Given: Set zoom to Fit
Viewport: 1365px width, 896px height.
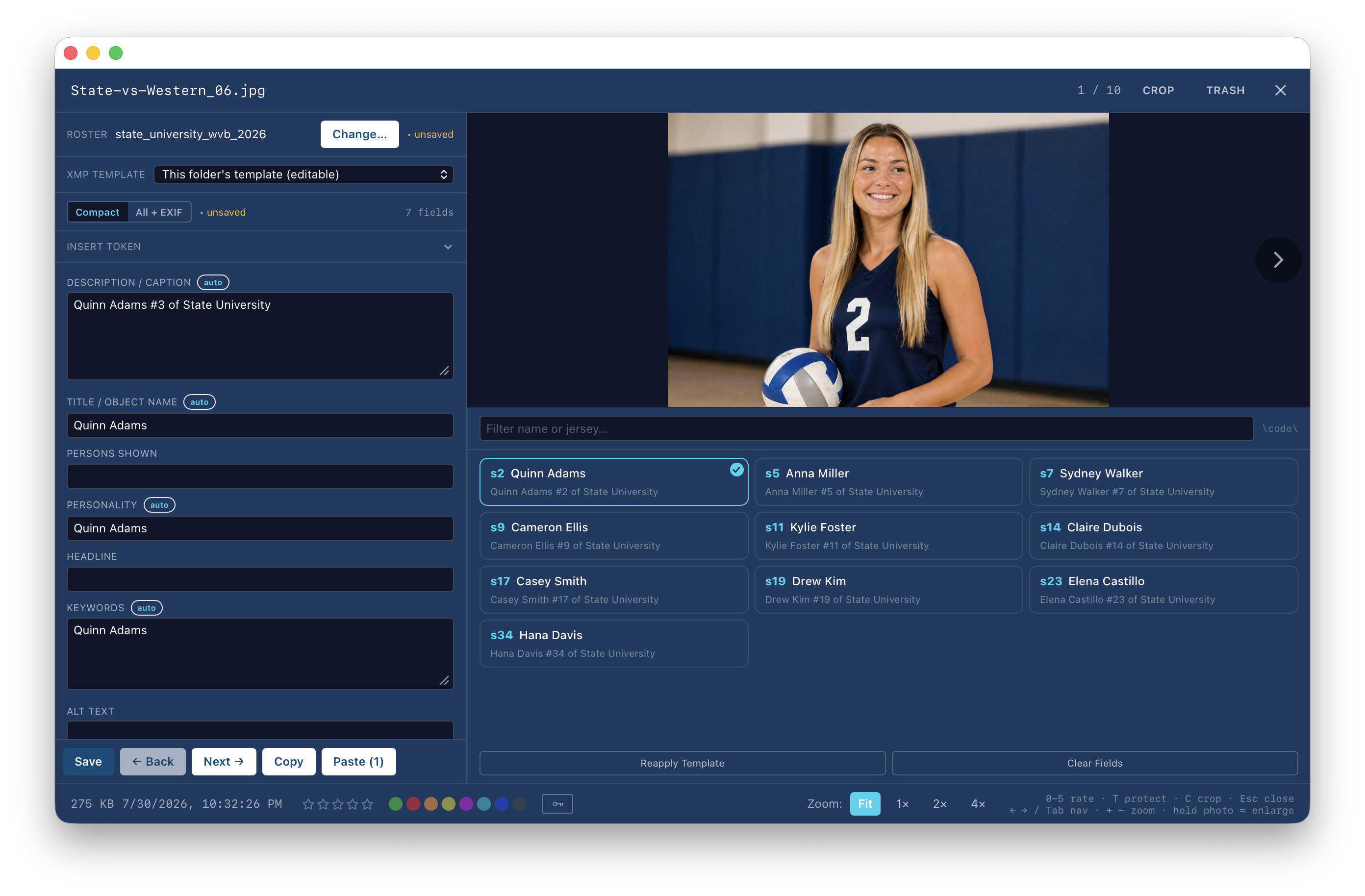Looking at the screenshot, I should (864, 804).
